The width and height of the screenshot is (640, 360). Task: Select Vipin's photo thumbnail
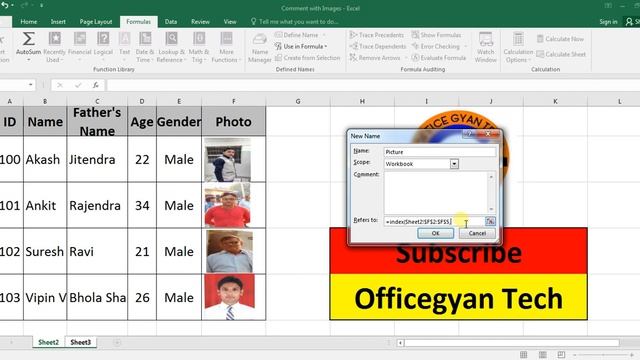[229, 297]
